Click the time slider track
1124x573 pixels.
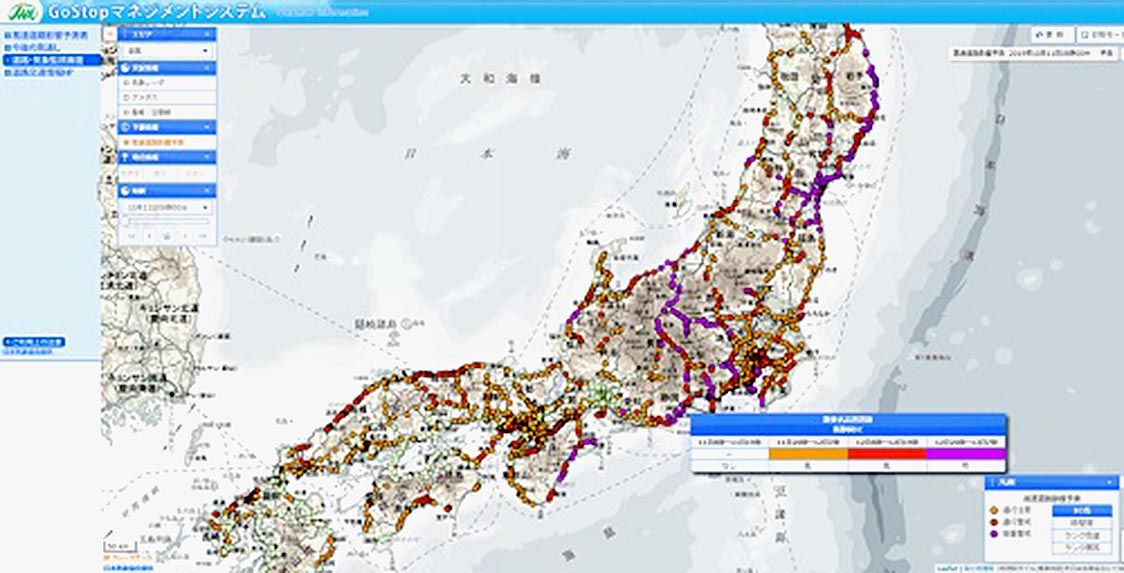click(x=167, y=221)
